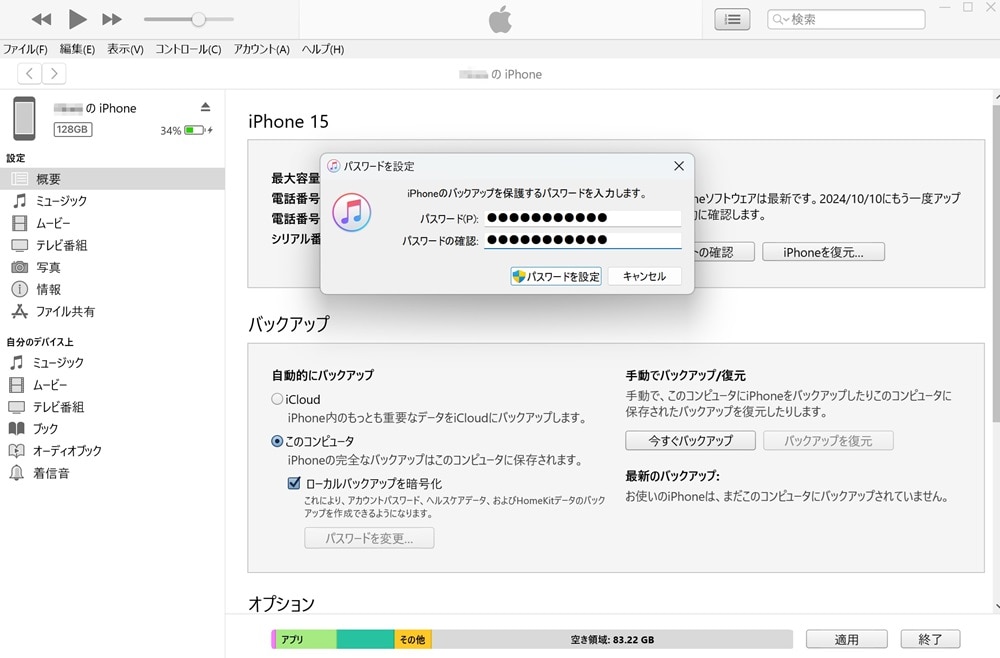Image resolution: width=1000 pixels, height=658 pixels.
Task: Click the rewind playback button
Action: [x=41, y=19]
